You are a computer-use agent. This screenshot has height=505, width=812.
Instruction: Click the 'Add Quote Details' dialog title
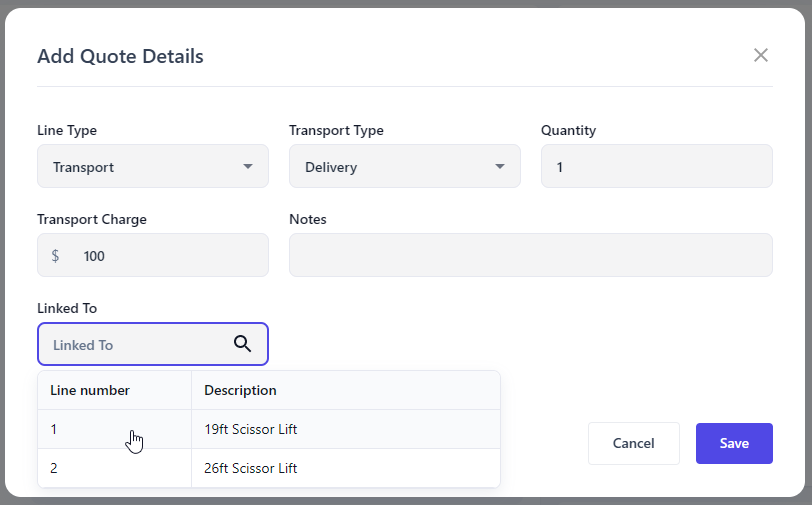pos(120,56)
